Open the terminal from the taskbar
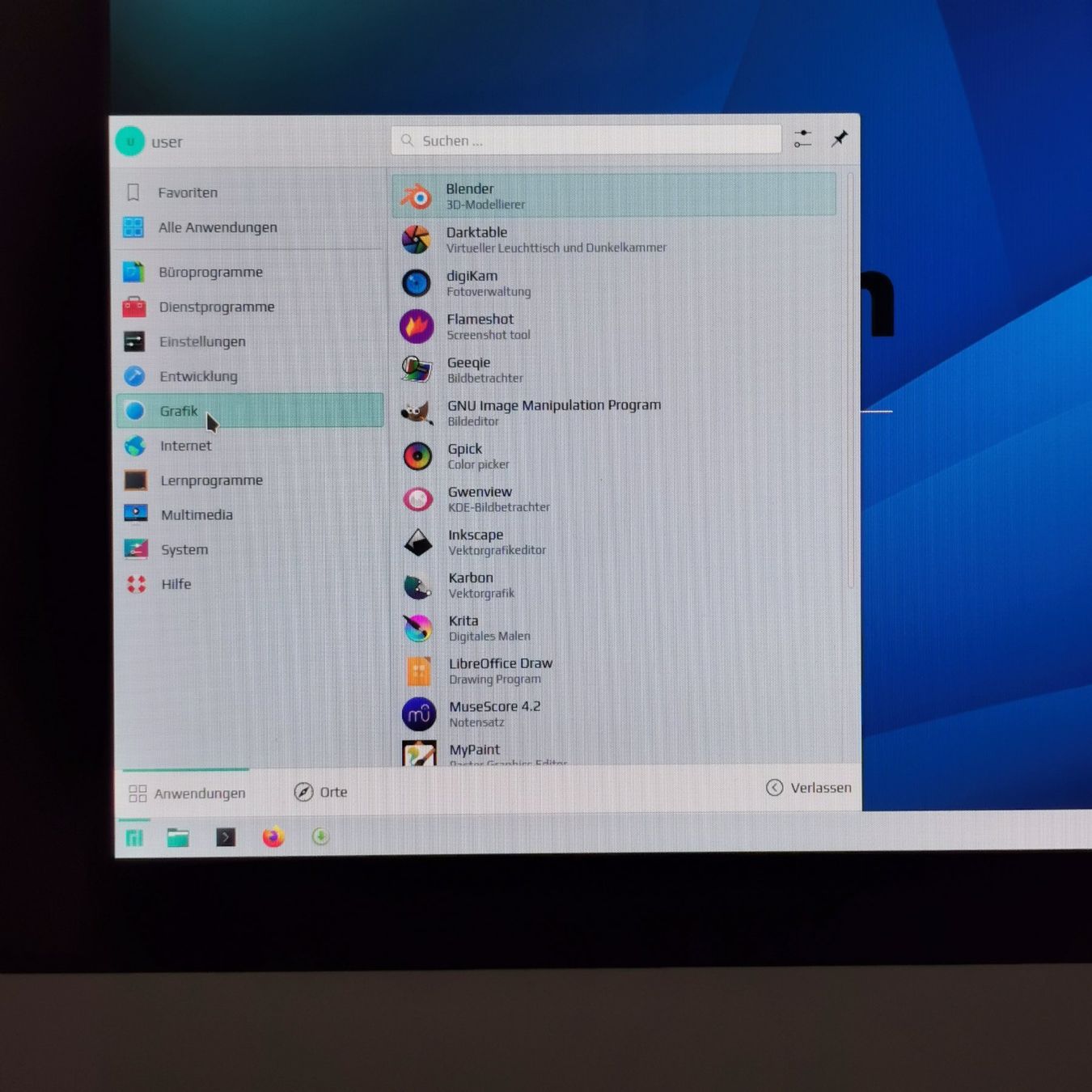 pos(226,837)
